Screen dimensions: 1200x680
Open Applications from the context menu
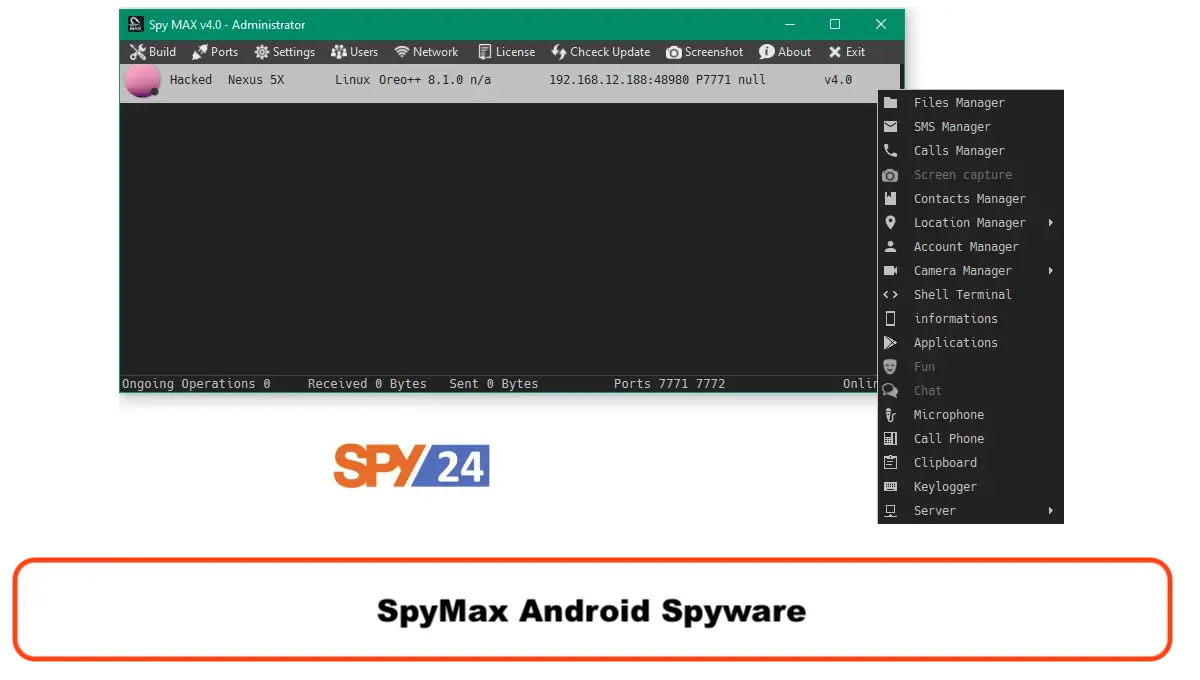coord(970,343)
